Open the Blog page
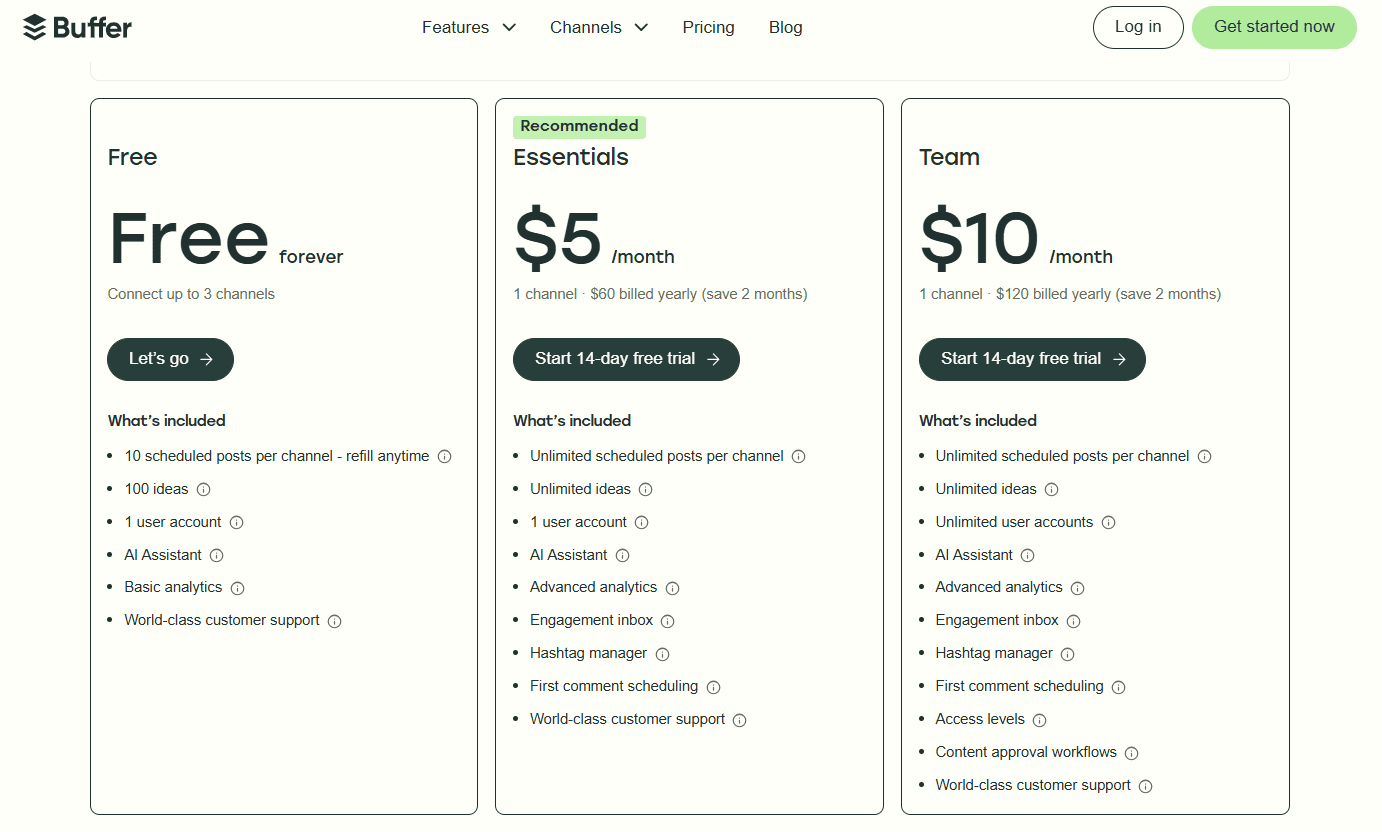 (x=785, y=27)
